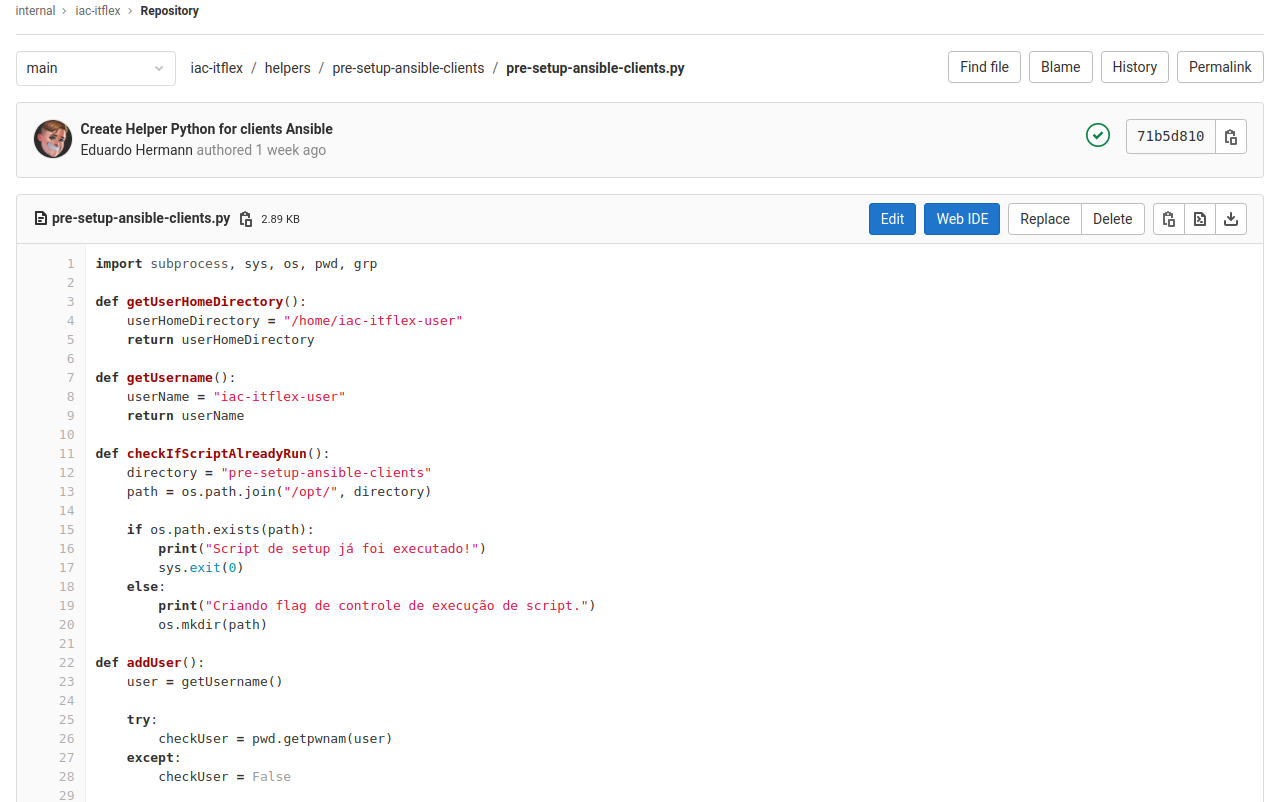Click the 'sys.exit(0)' code line
Image resolution: width=1282 pixels, height=802 pixels.
(201, 568)
